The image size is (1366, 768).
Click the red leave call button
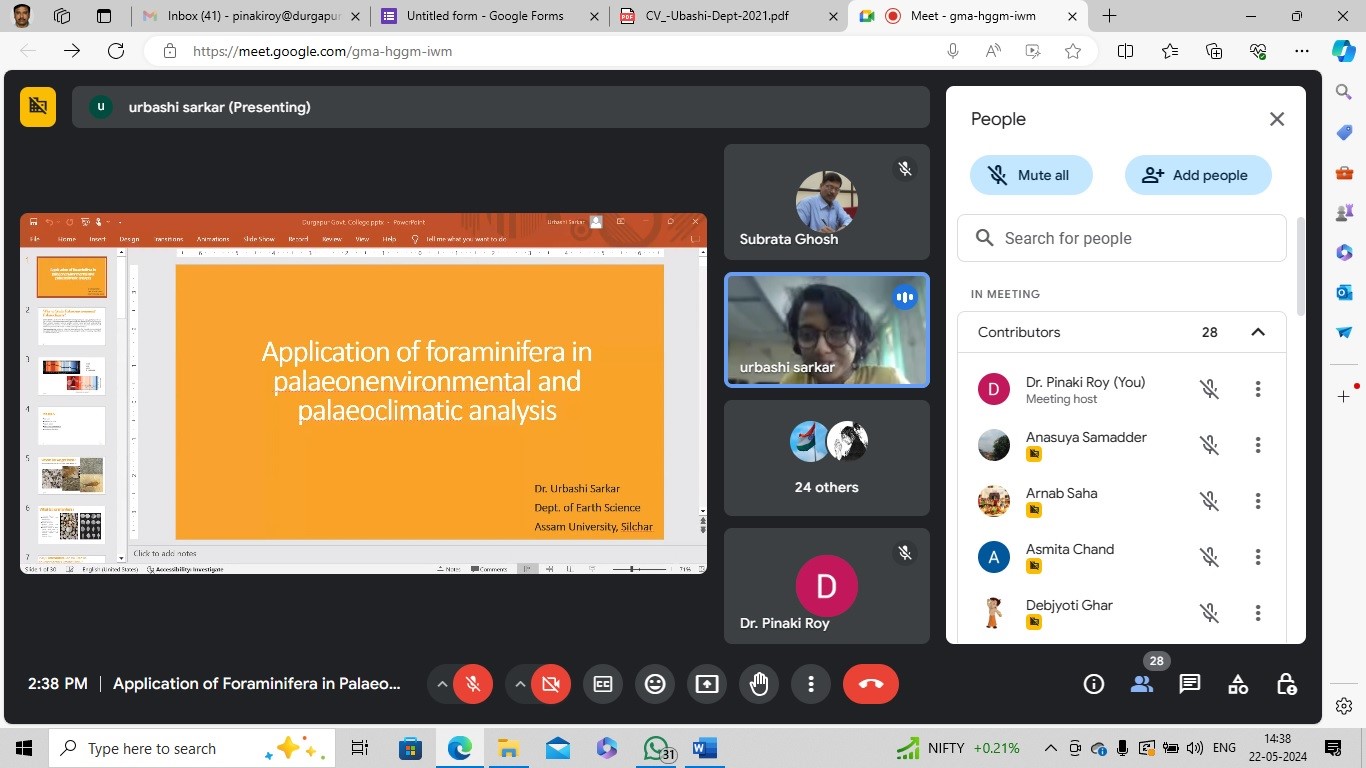coord(870,684)
